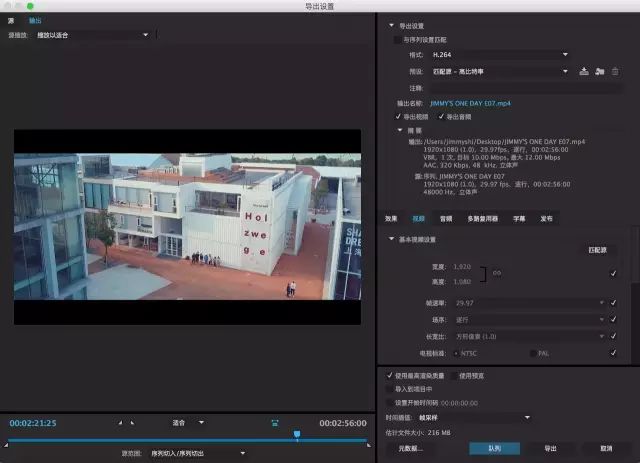Enable the 使用预览 checkbox

coord(454,376)
